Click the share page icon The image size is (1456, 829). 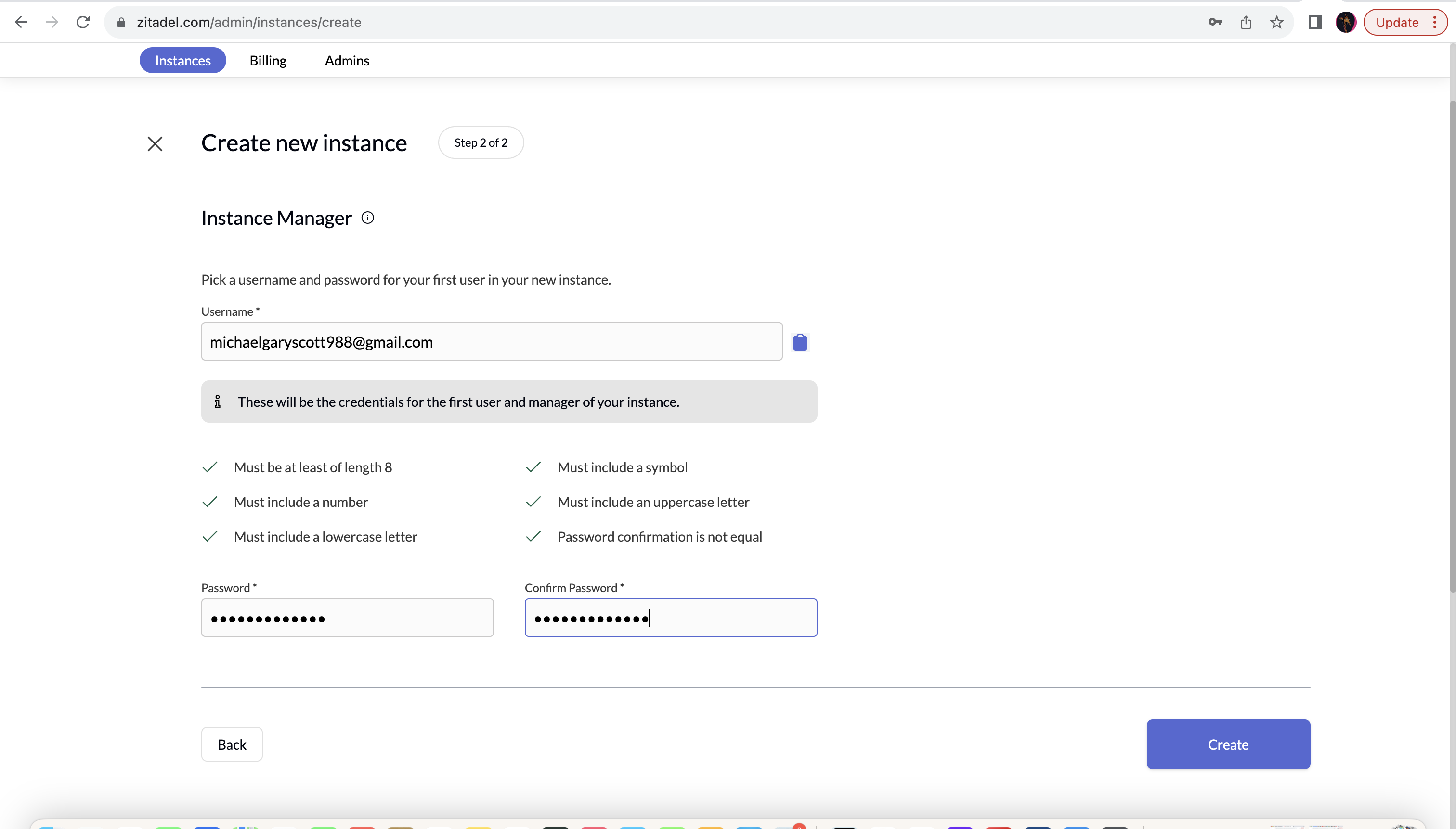pos(1246,22)
